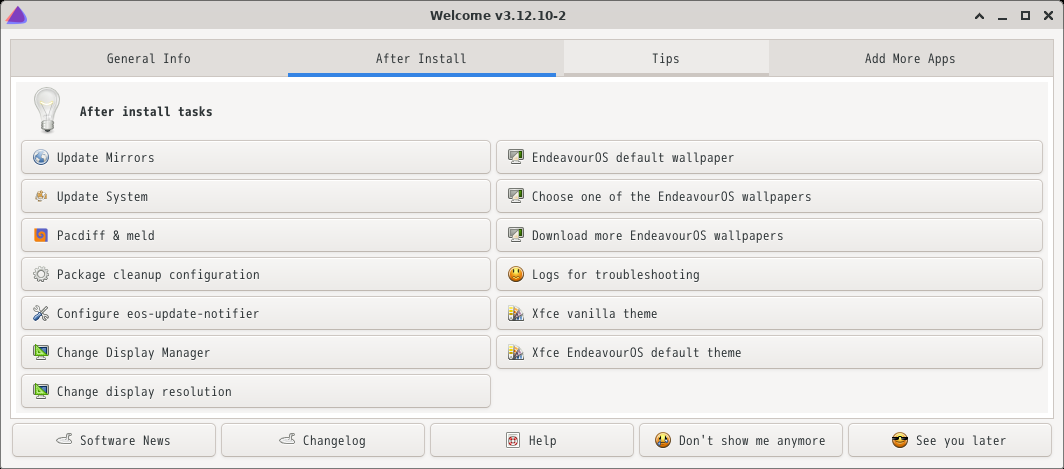Click the smiley icon for Logs troubleshooting
The image size is (1064, 469).
516,275
